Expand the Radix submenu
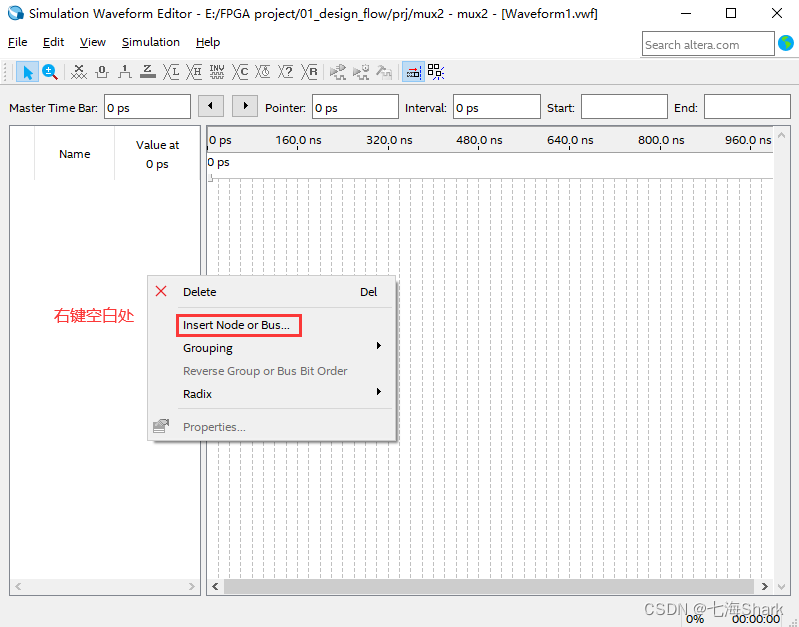The image size is (799, 627). (272, 394)
